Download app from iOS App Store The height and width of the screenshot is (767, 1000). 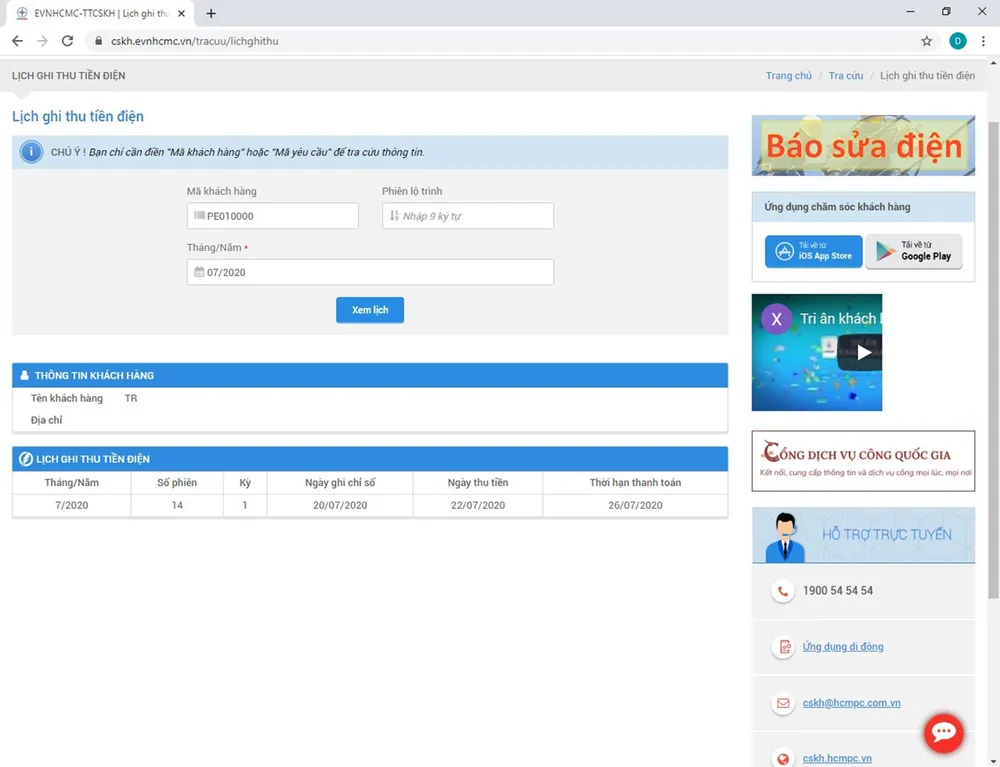[x=812, y=251]
